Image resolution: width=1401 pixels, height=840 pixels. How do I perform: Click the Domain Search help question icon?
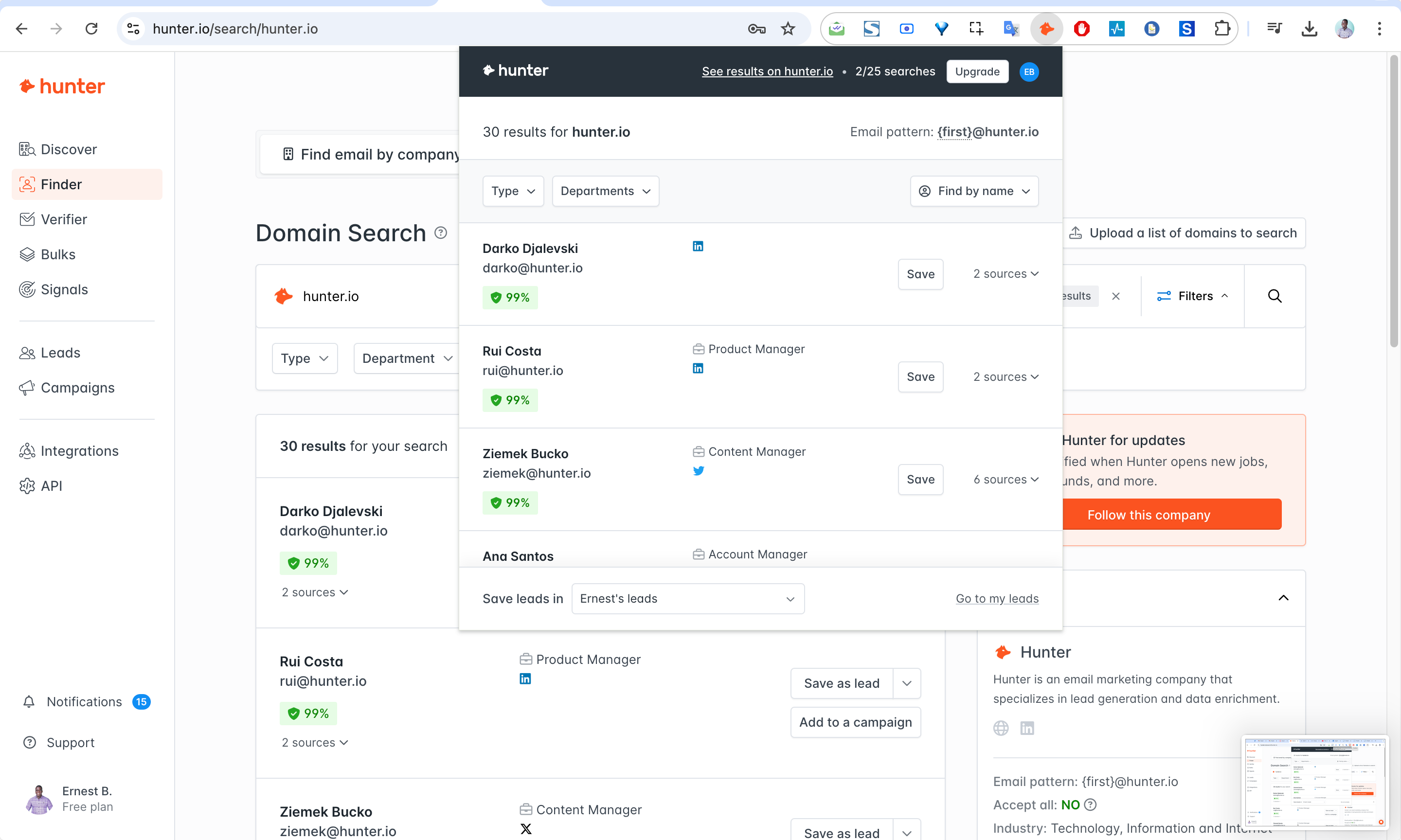coord(440,232)
